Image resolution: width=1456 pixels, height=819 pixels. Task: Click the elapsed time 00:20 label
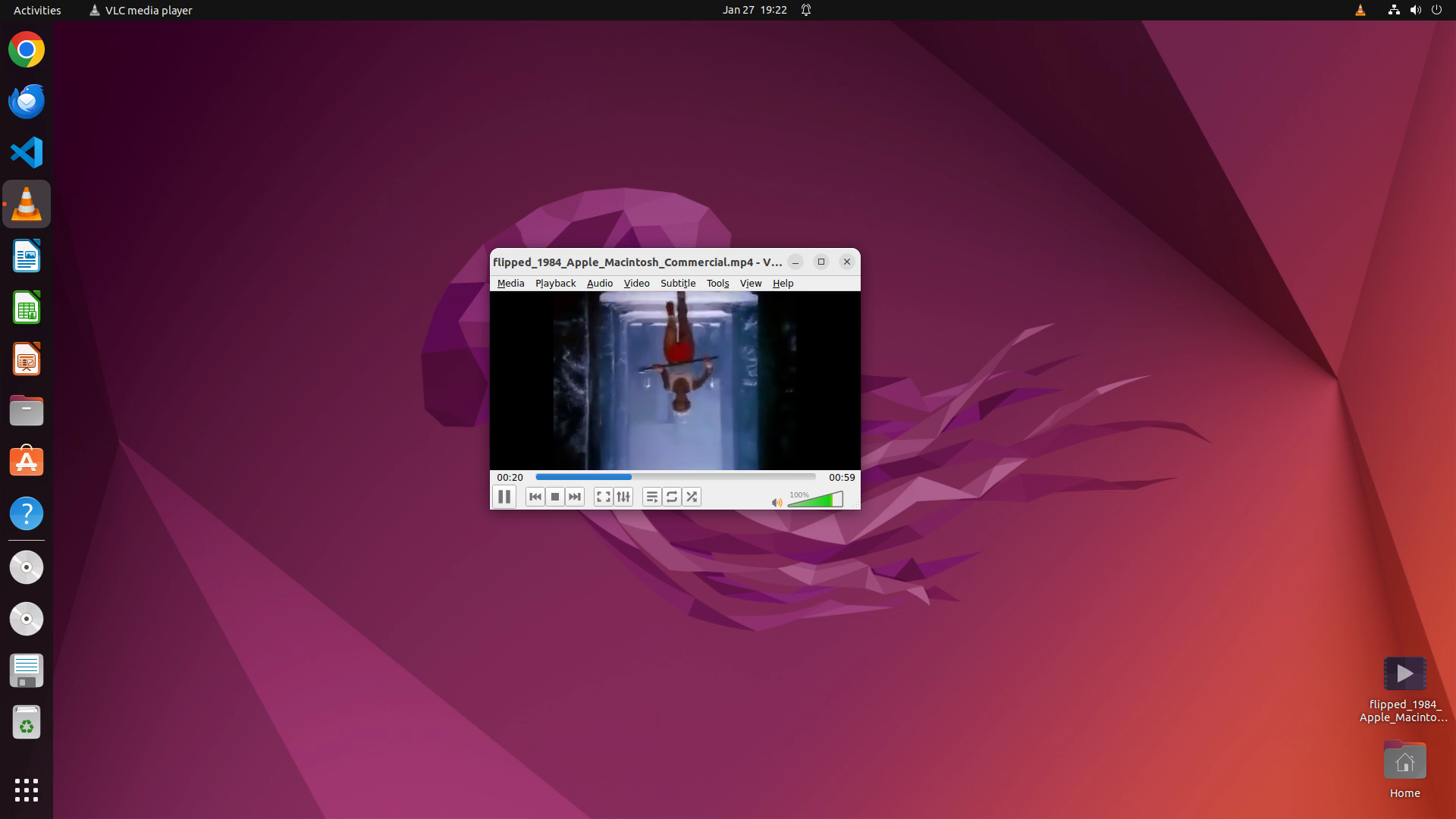[510, 477]
